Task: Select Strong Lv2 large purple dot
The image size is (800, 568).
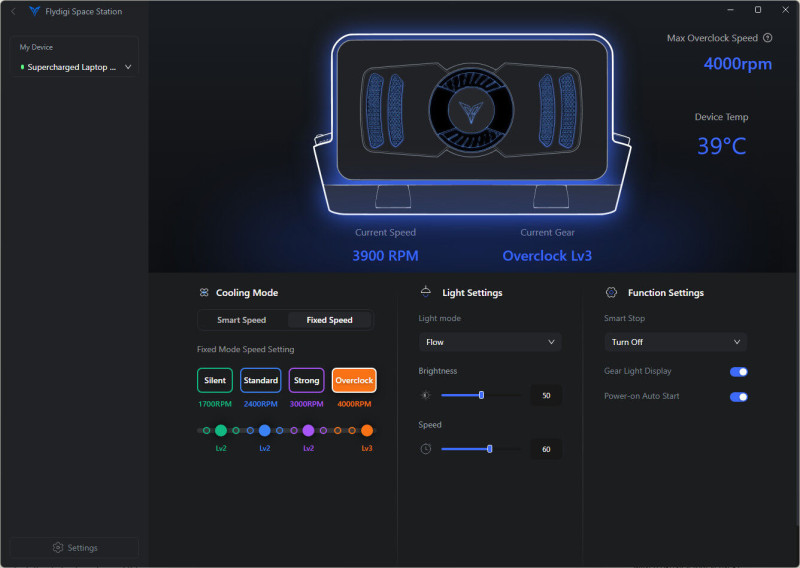Action: pos(308,431)
